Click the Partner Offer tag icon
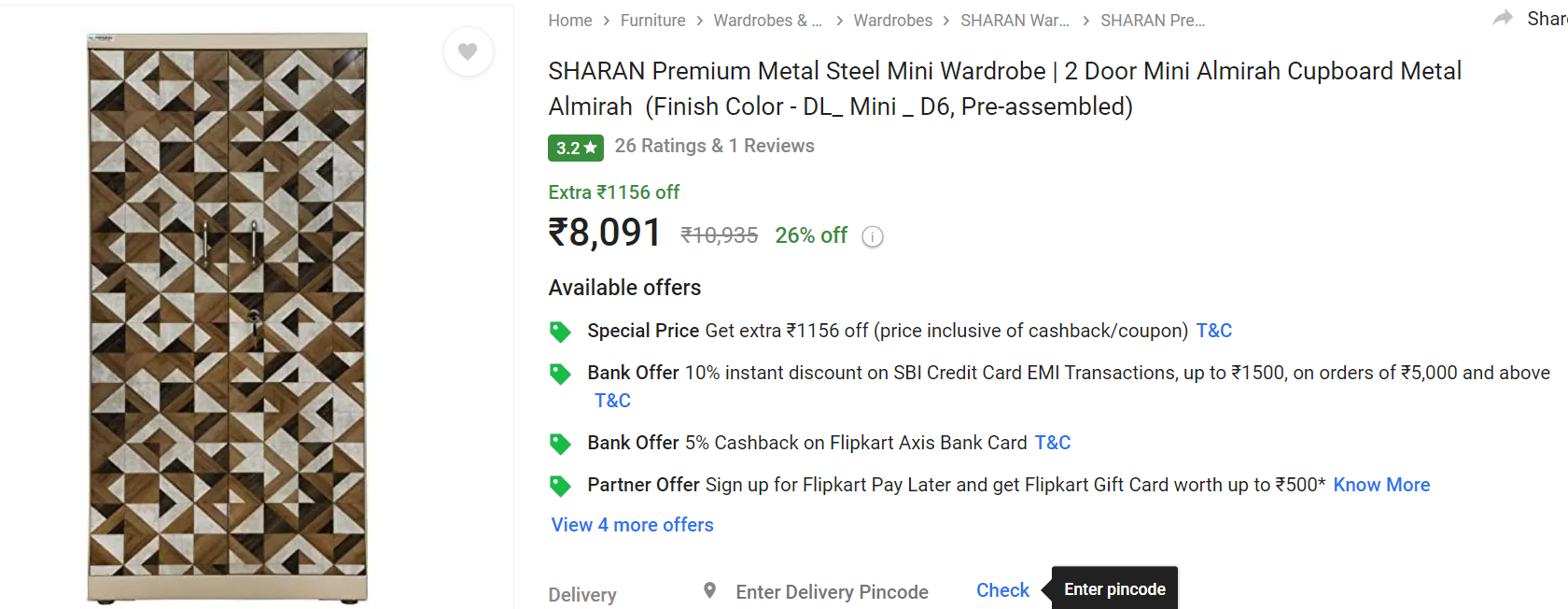 tap(560, 486)
